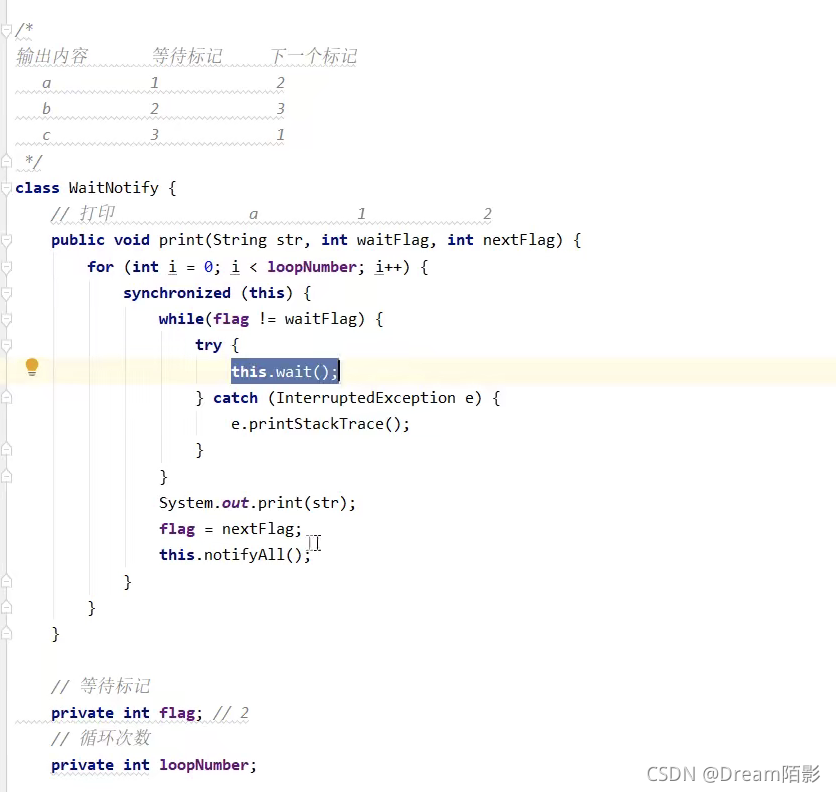Image resolution: width=836 pixels, height=792 pixels.
Task: Click the '下一个标记' comment header
Action: [314, 56]
